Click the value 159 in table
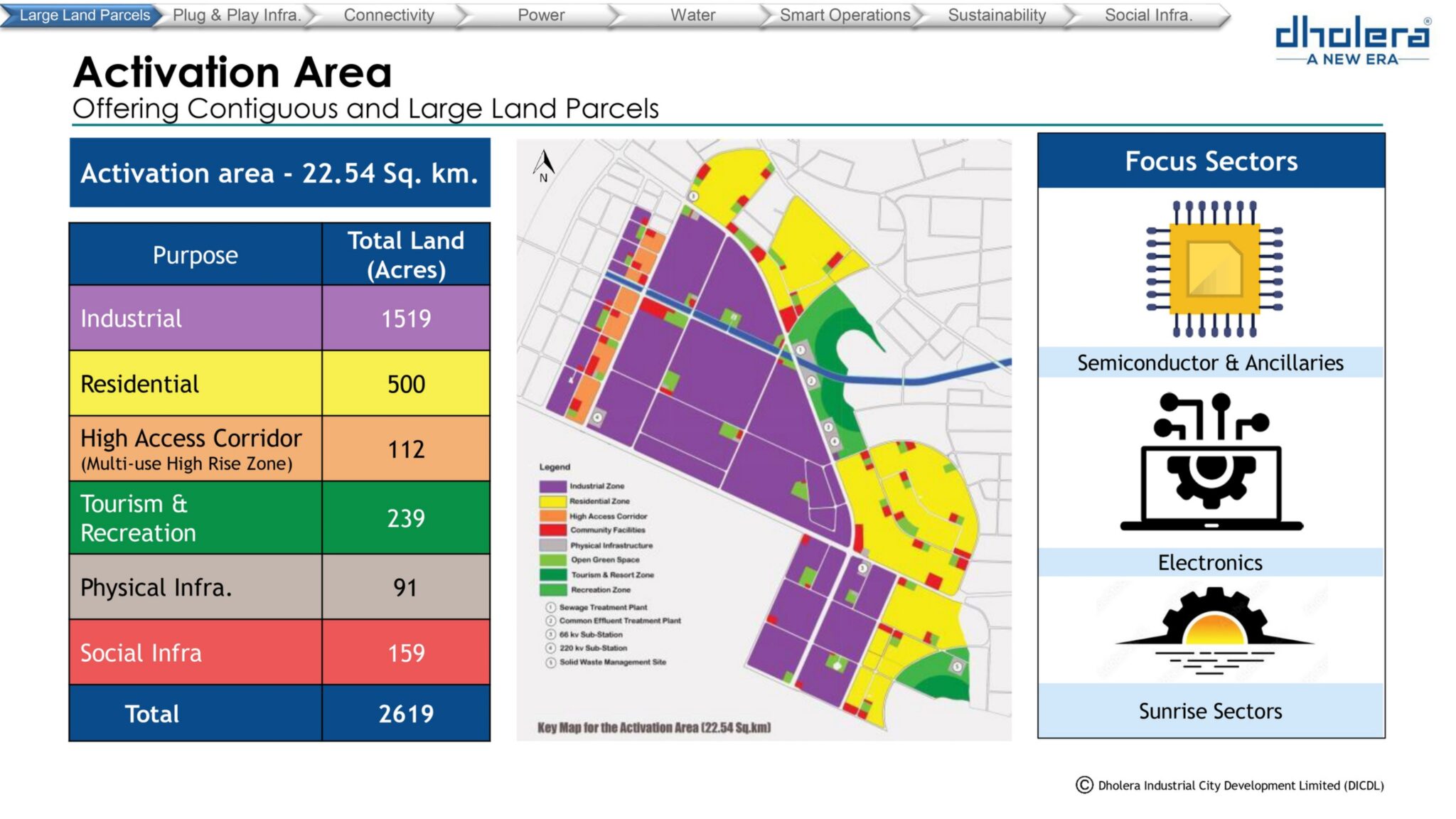1456x819 pixels. [406, 653]
